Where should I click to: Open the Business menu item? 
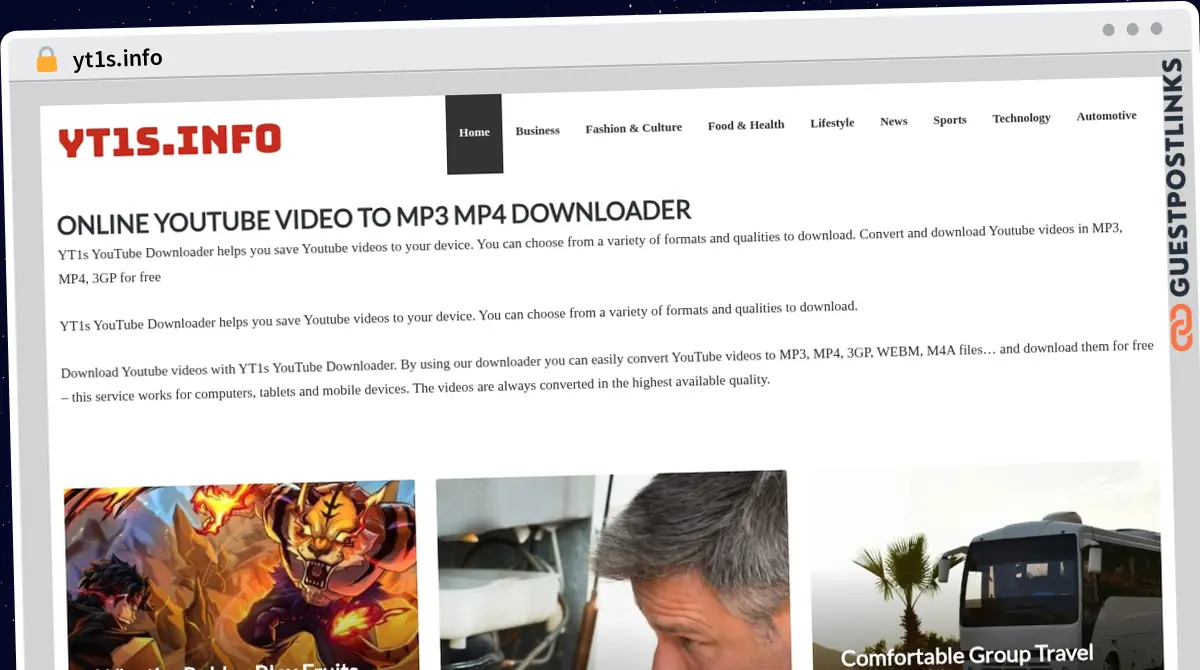coord(537,130)
